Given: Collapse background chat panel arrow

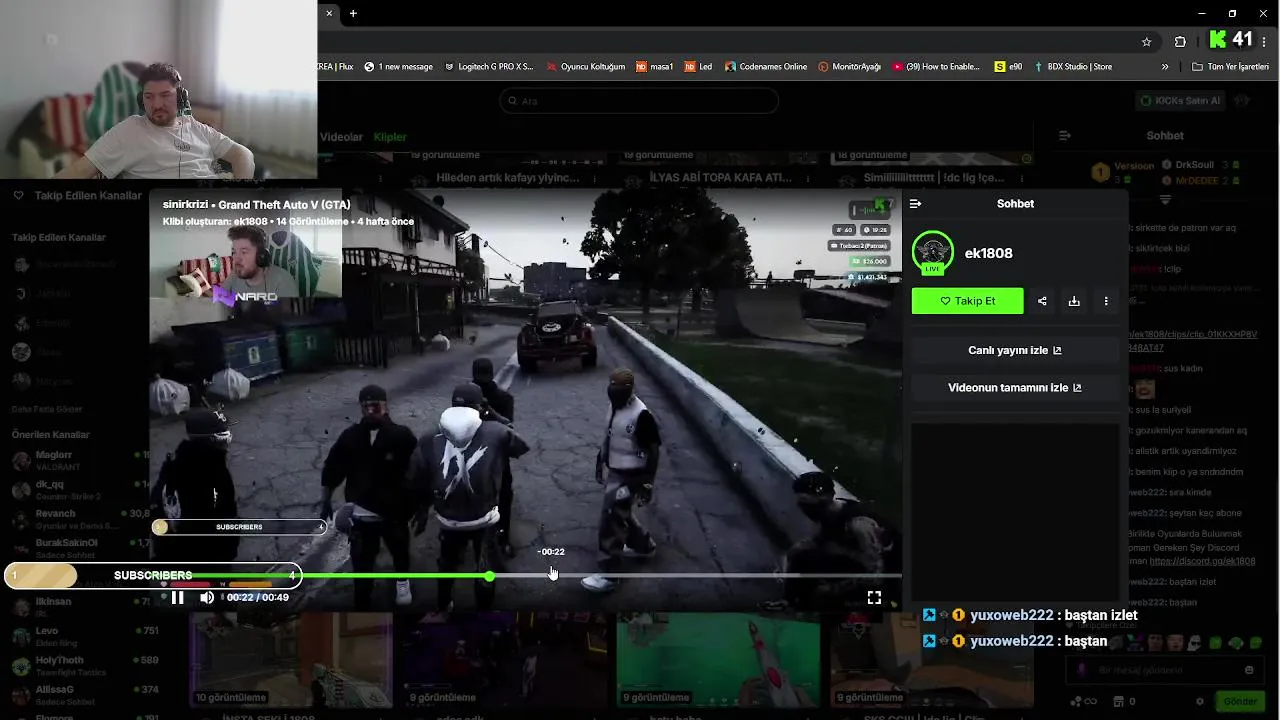Looking at the screenshot, I should pos(1065,135).
